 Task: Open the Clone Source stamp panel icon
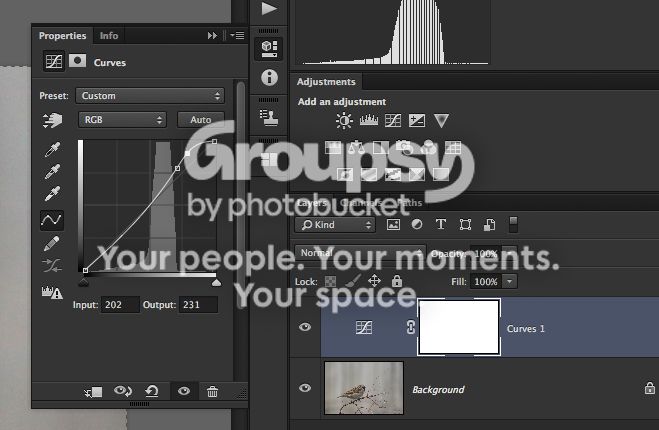point(269,118)
